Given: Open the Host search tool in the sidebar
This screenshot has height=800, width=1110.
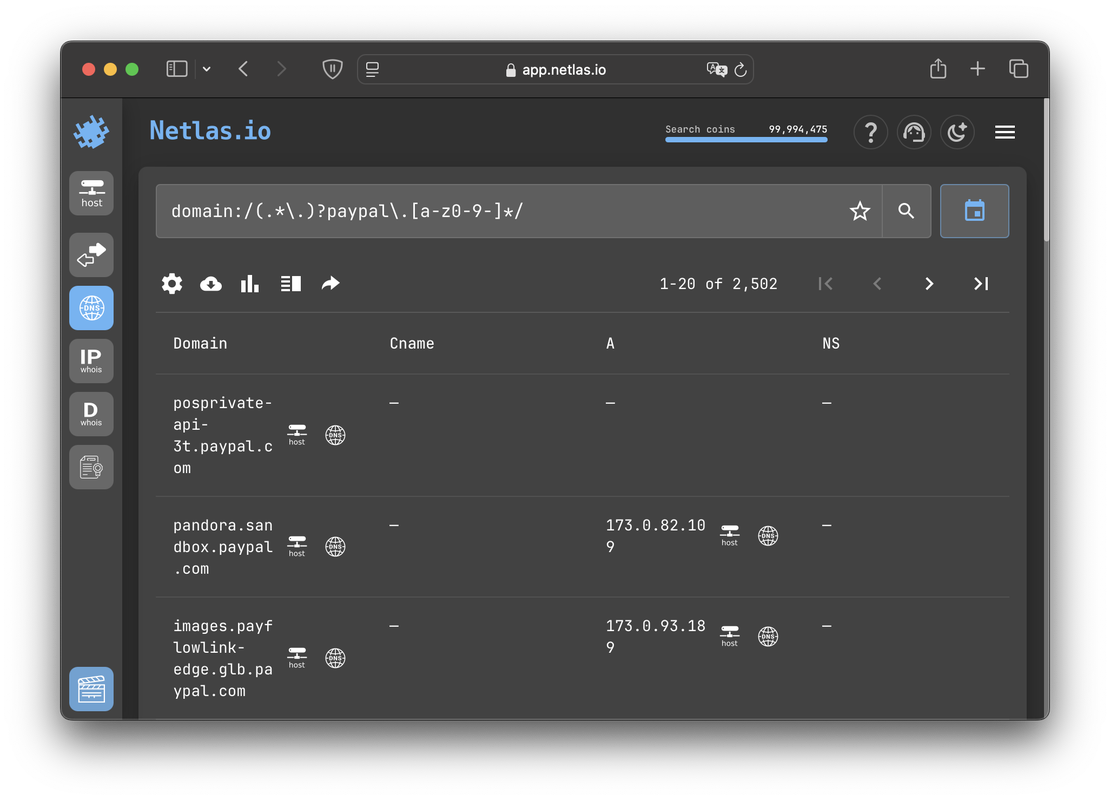Looking at the screenshot, I should [x=91, y=192].
